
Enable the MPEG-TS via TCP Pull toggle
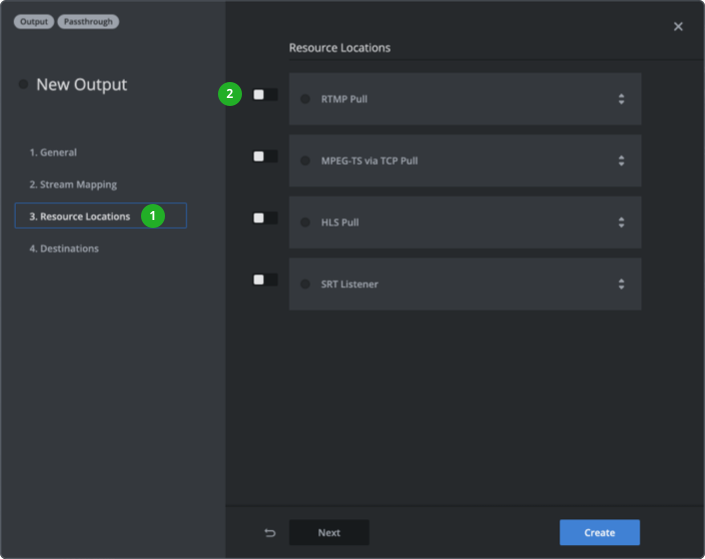[265, 156]
